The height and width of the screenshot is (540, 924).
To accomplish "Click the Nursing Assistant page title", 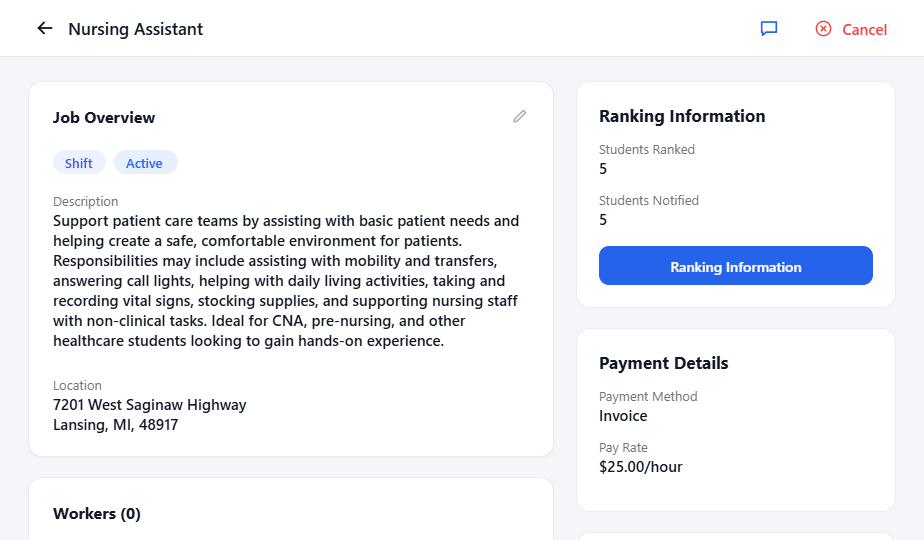I will 136,29.
